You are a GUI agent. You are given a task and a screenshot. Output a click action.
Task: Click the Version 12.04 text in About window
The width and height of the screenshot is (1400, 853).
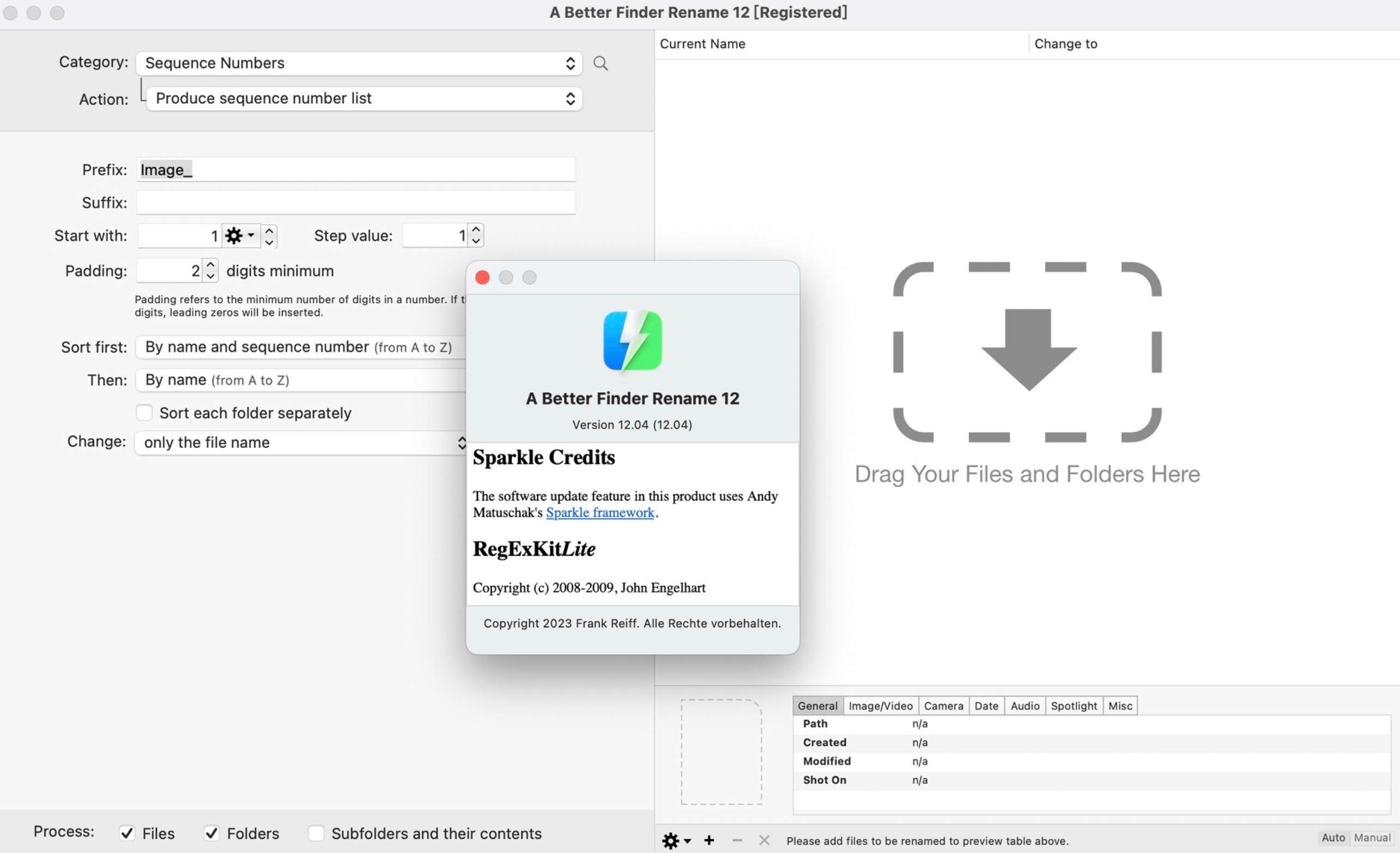tap(632, 425)
